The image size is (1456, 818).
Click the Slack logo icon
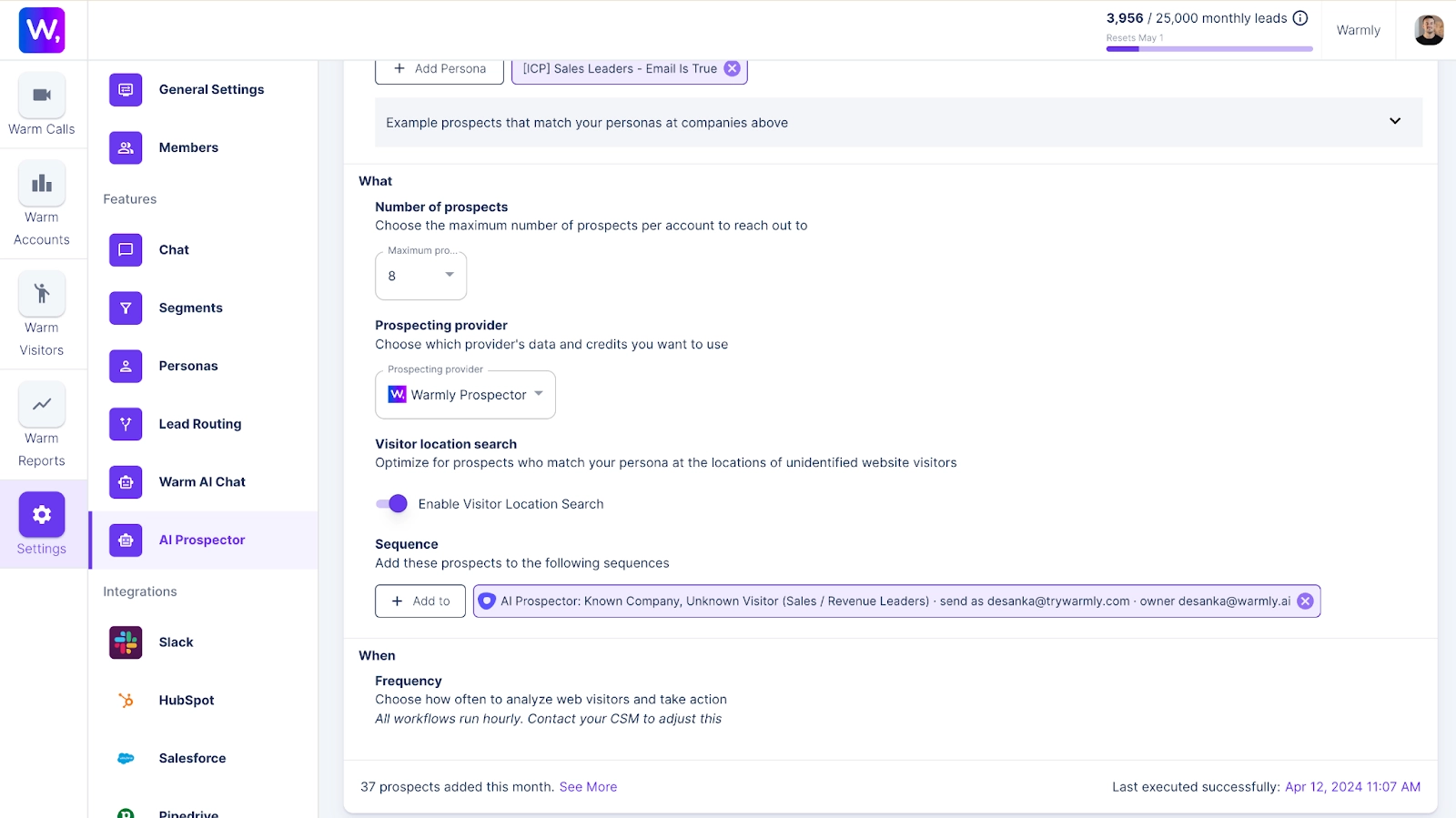[x=126, y=642]
